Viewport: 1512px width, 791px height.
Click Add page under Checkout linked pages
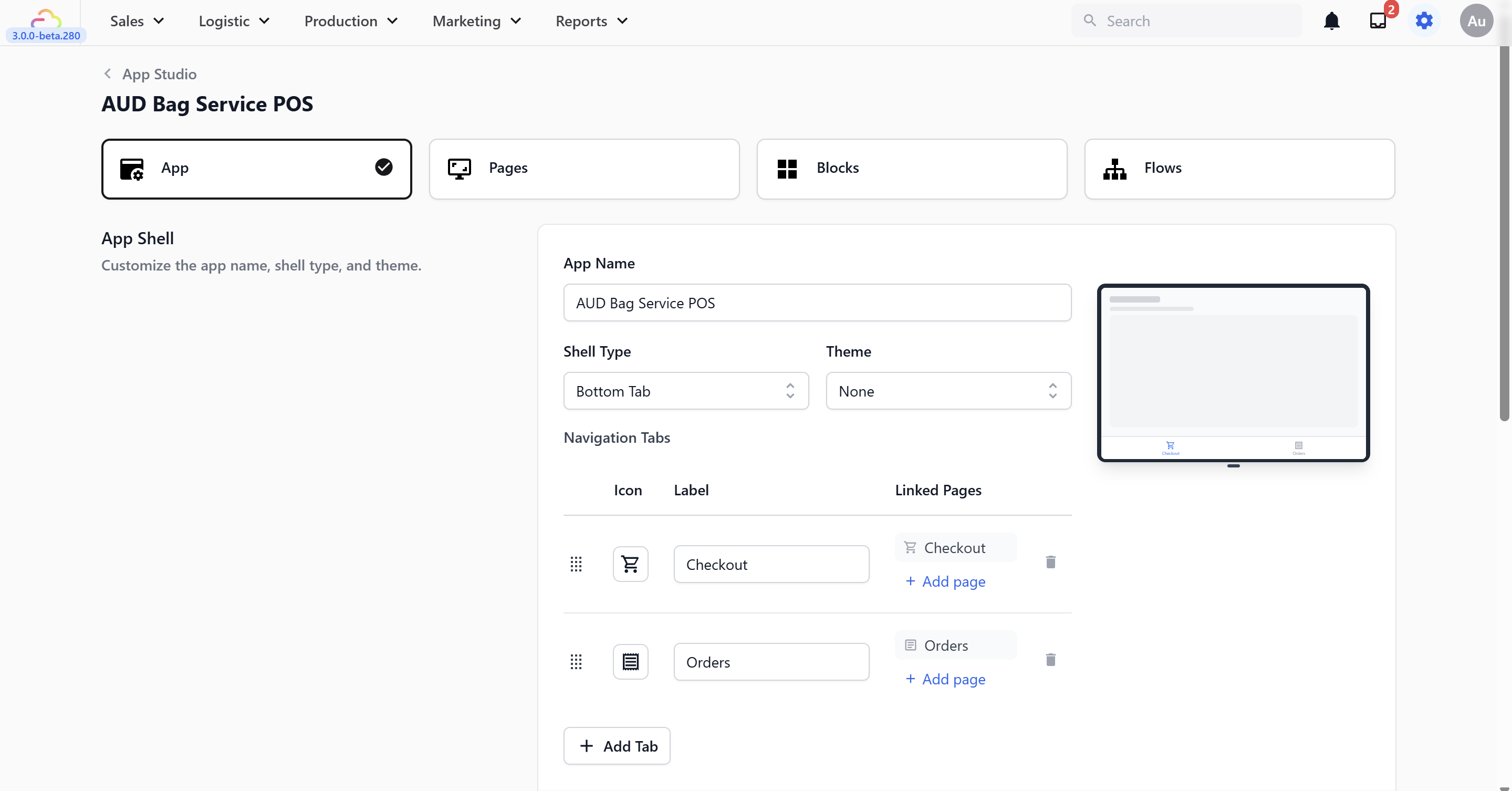945,581
